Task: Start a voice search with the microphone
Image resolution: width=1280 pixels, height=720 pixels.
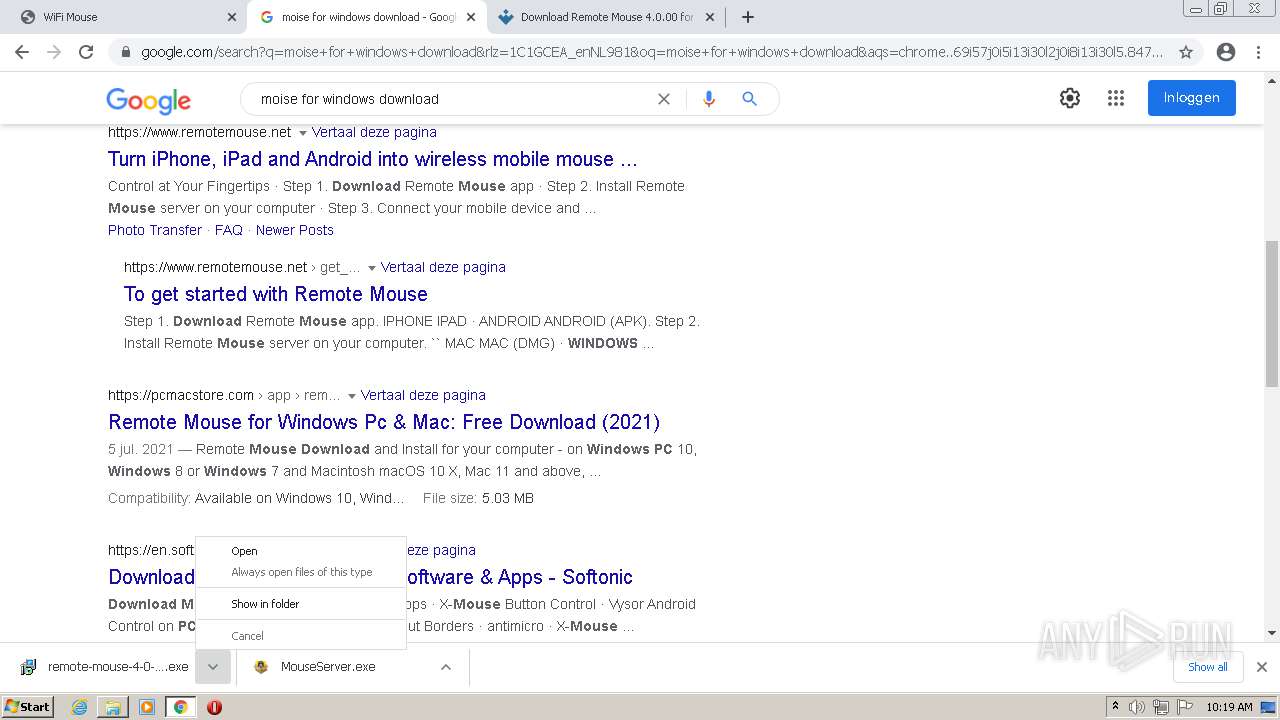Action: pyautogui.click(x=709, y=99)
